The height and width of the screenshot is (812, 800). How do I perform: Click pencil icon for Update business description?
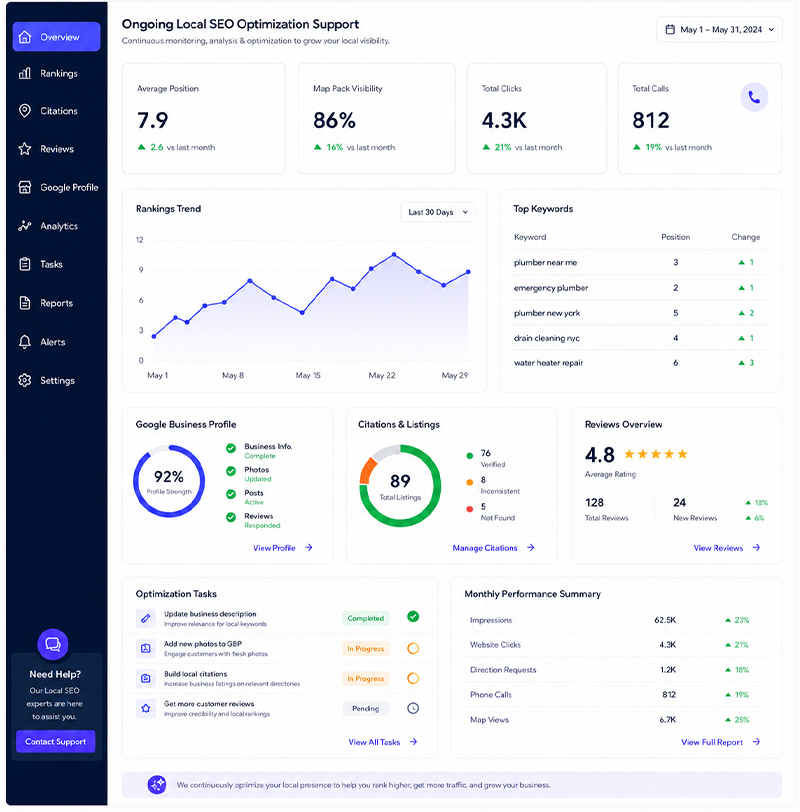(146, 618)
